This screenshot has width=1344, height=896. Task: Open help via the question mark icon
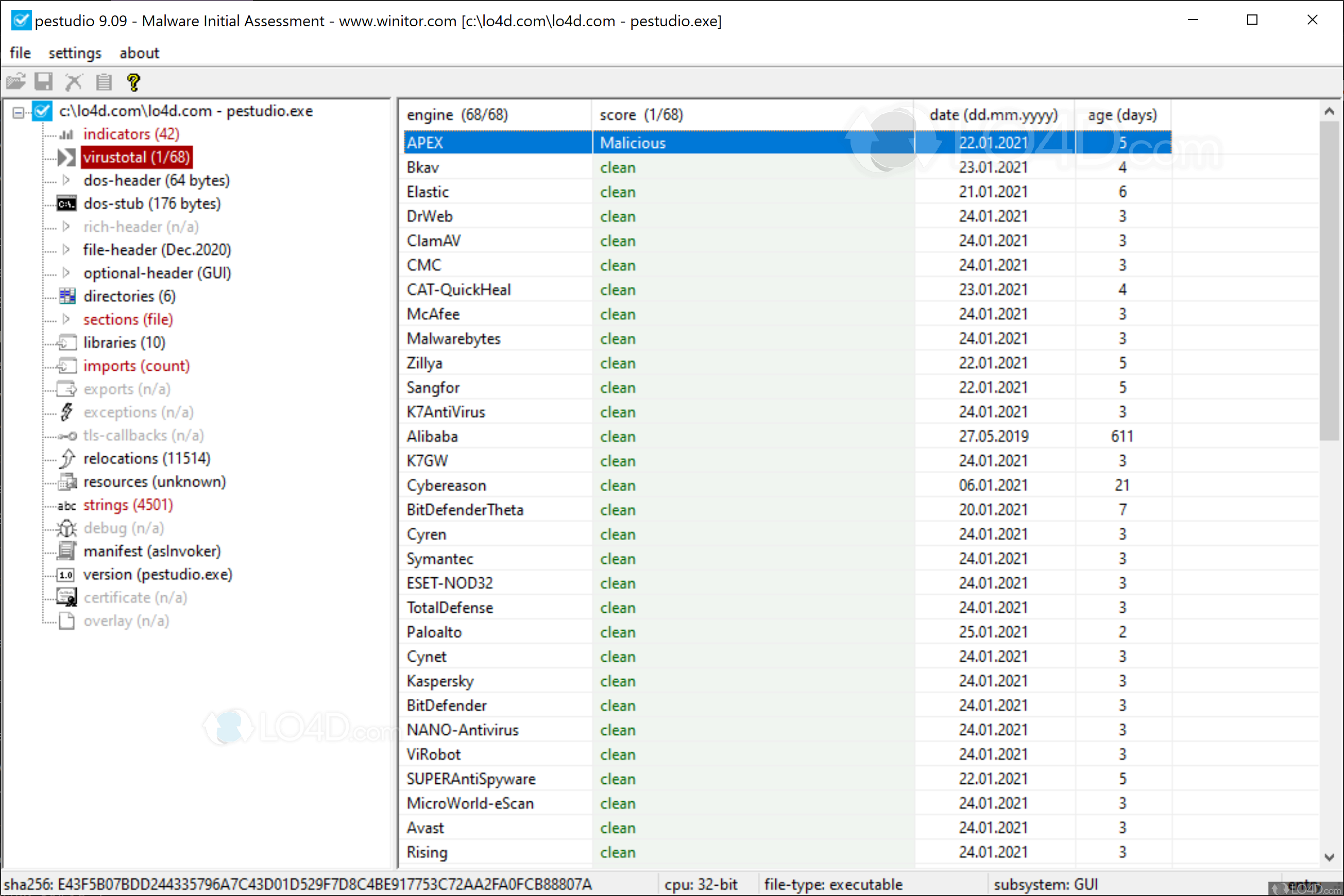[133, 82]
